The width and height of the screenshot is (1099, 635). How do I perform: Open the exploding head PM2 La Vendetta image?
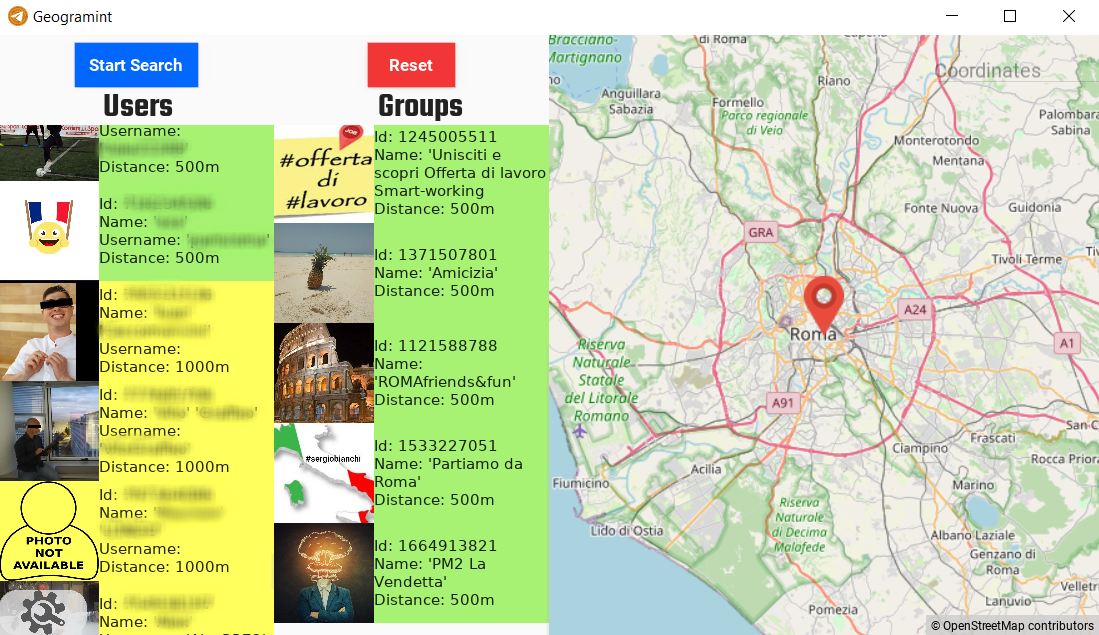tap(324, 573)
